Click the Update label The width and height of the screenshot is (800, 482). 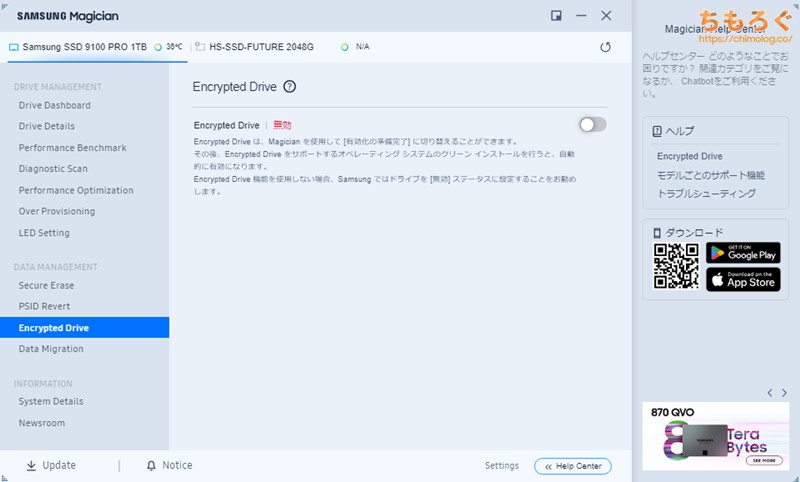point(59,465)
